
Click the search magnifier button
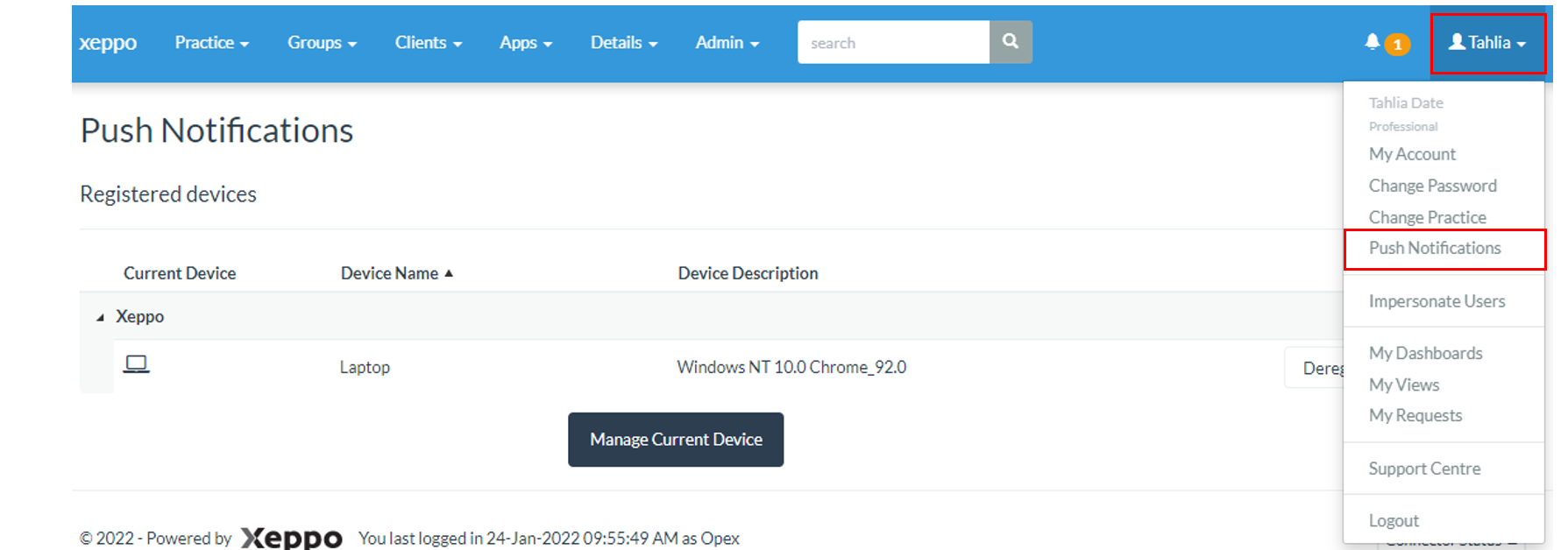[x=1011, y=42]
